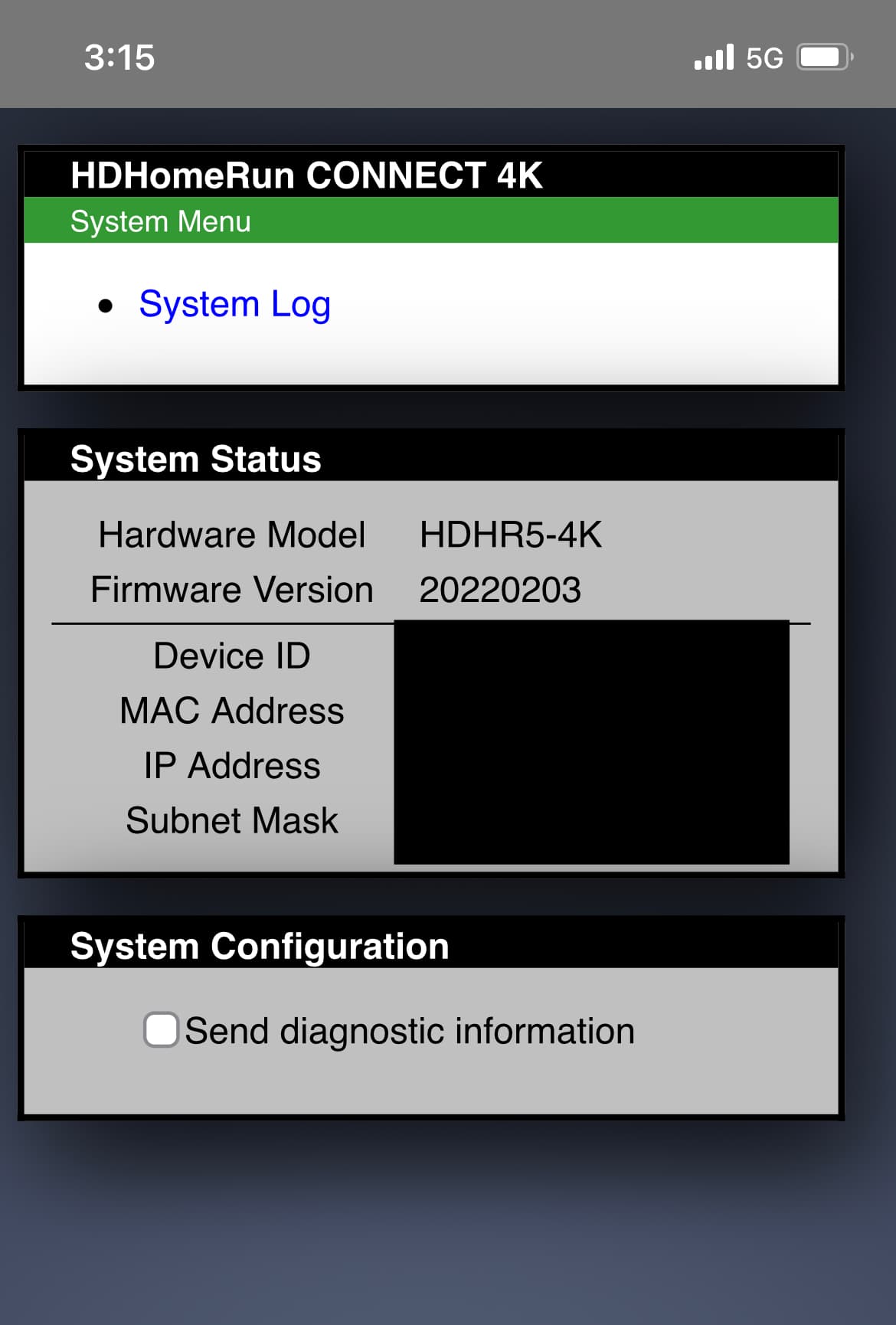
Task: Tap the 3:15 clock in status bar
Action: [x=119, y=57]
